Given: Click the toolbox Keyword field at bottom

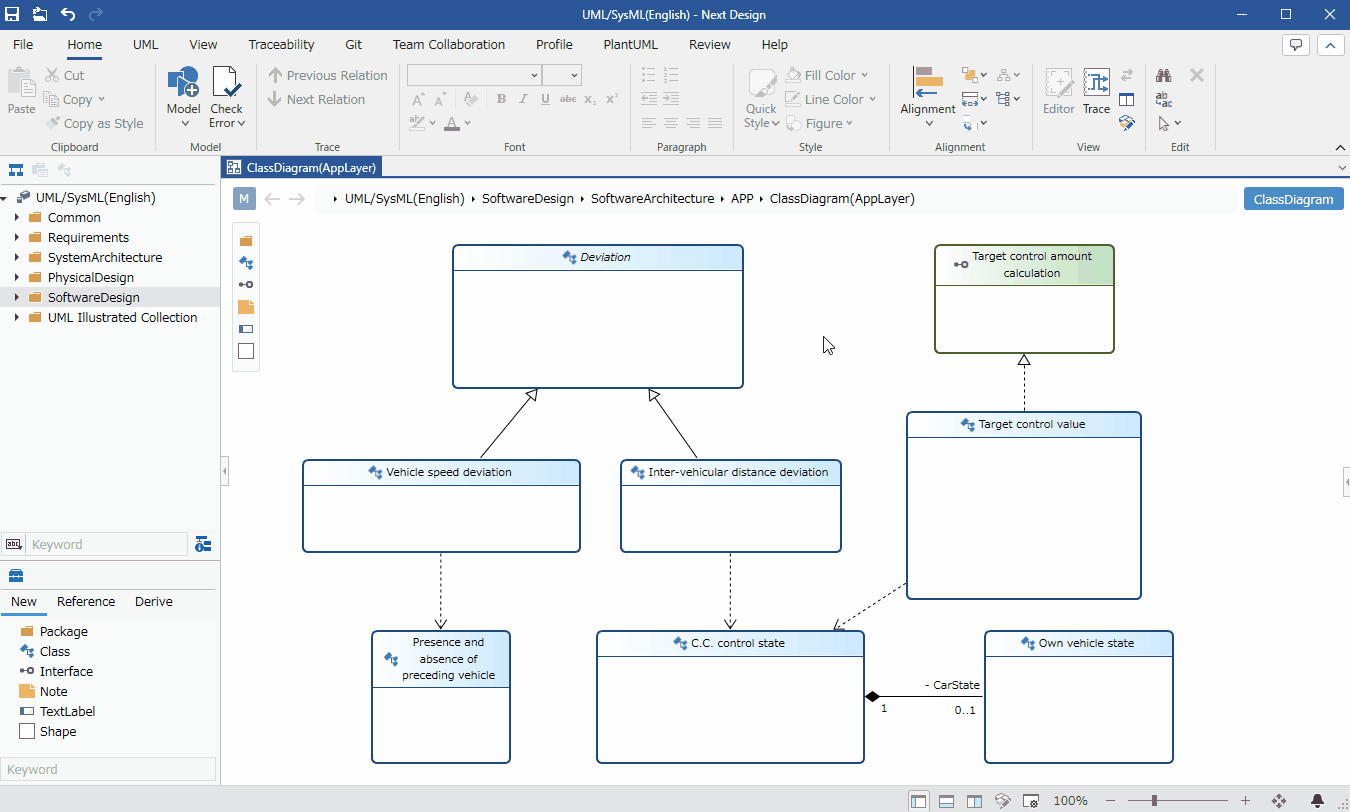Looking at the screenshot, I should click(x=108, y=769).
